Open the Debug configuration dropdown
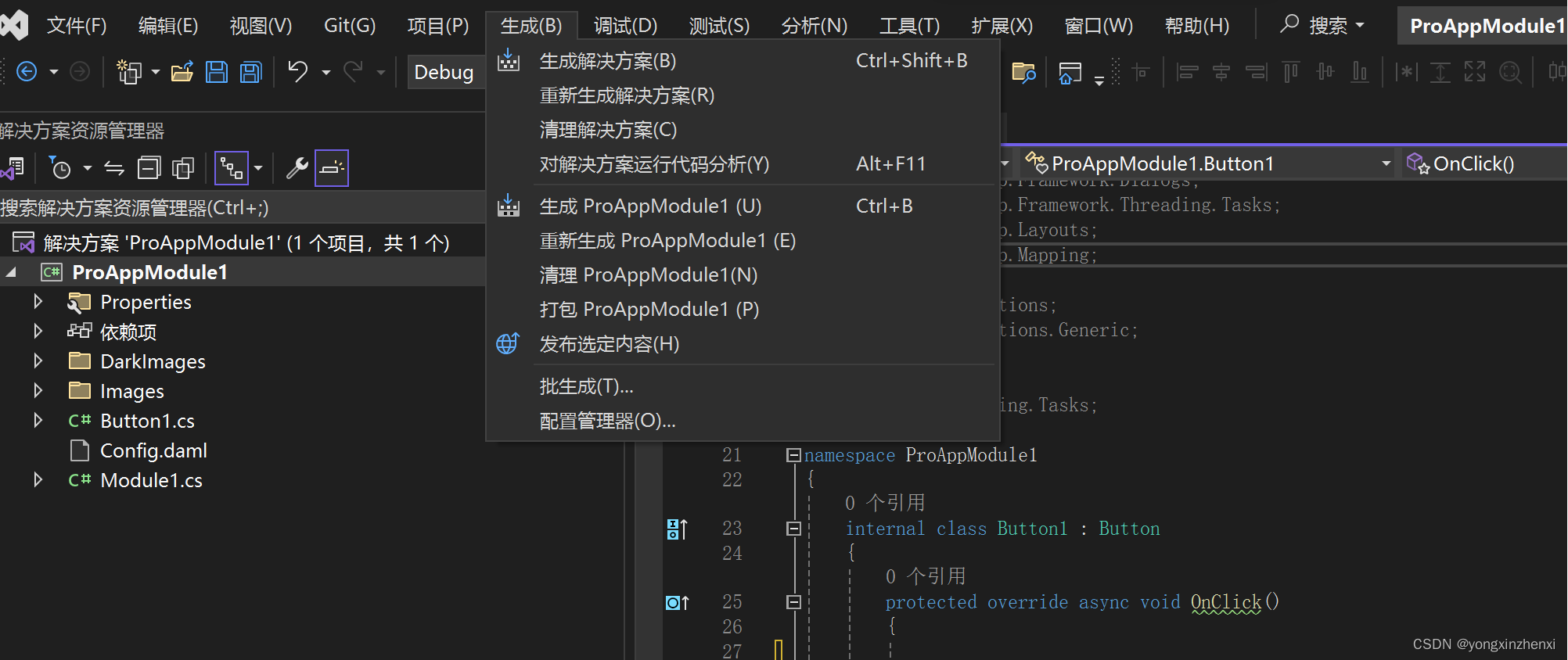Image resolution: width=1568 pixels, height=660 pixels. click(x=444, y=72)
